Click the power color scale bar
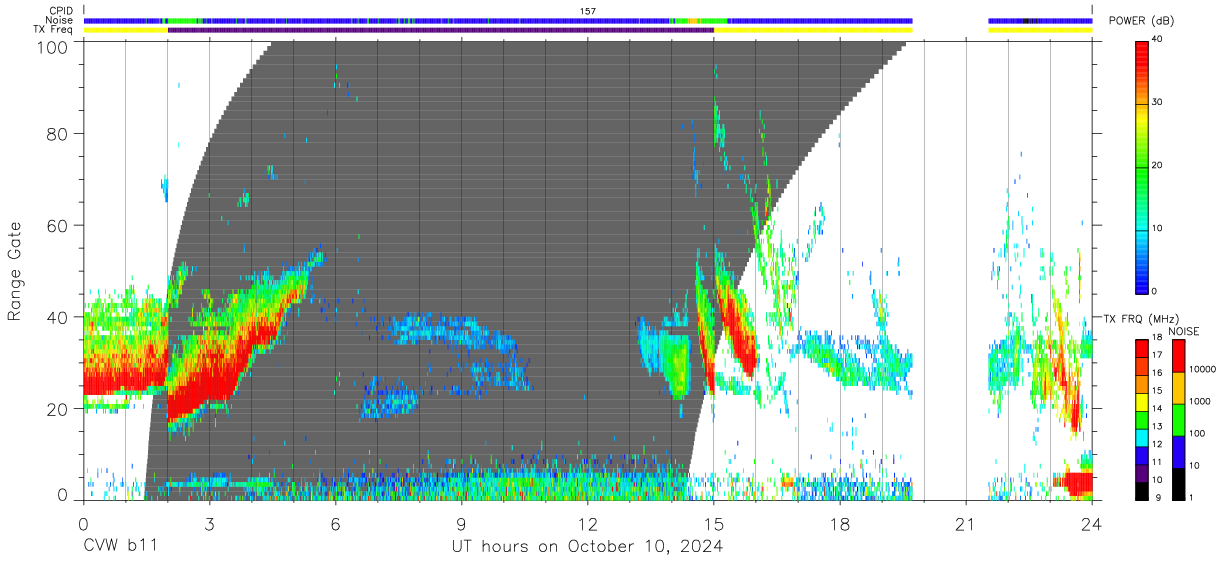Viewport: 1228px width, 567px height. point(1142,166)
